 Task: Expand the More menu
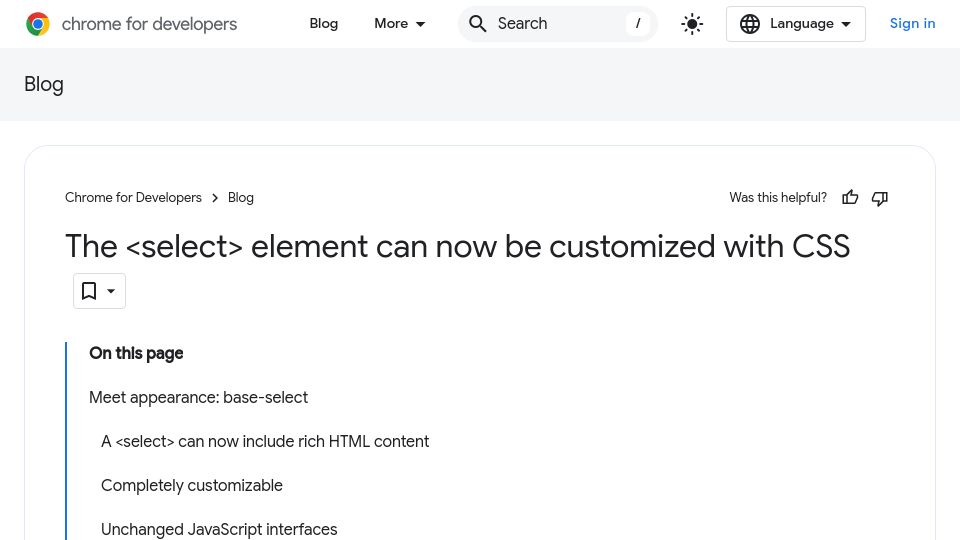tap(400, 24)
